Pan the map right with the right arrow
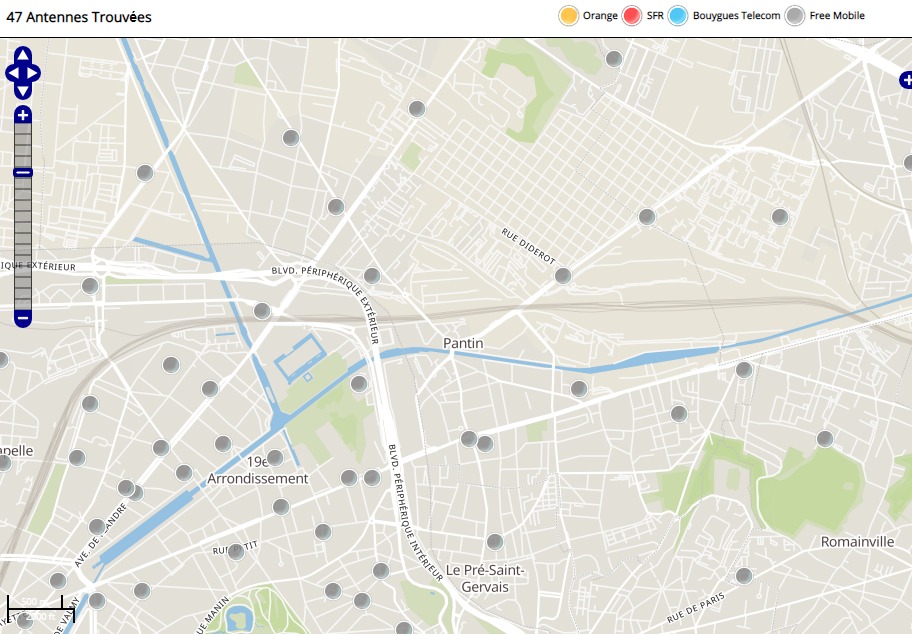 [x=34, y=73]
